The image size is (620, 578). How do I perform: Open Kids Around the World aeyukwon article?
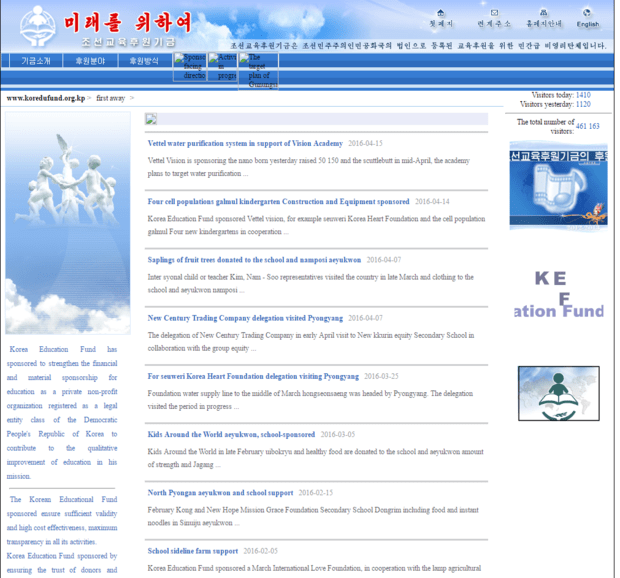[231, 435]
